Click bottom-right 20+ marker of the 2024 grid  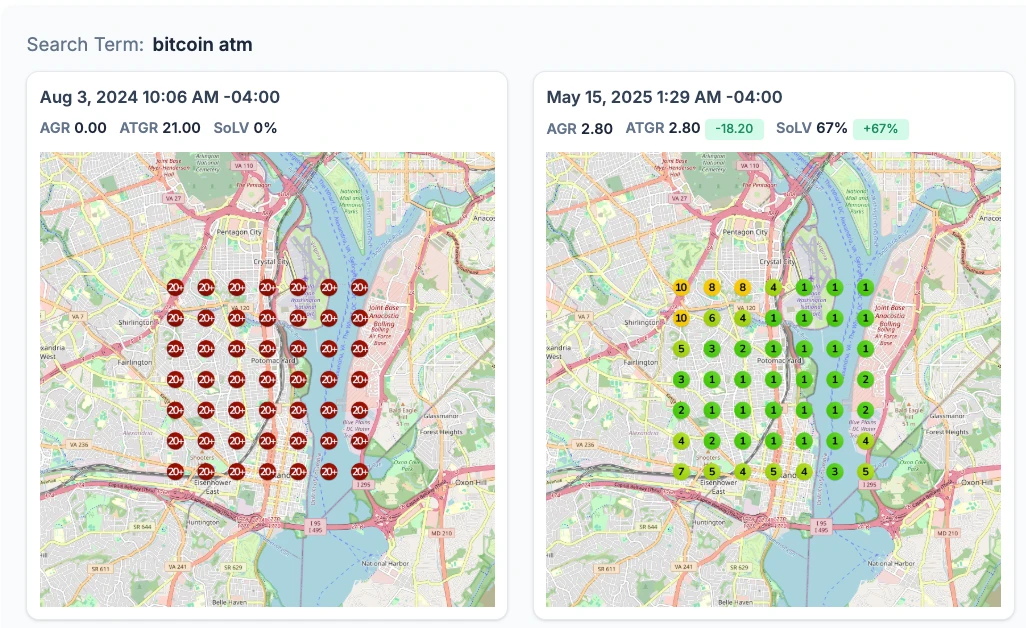pos(359,471)
